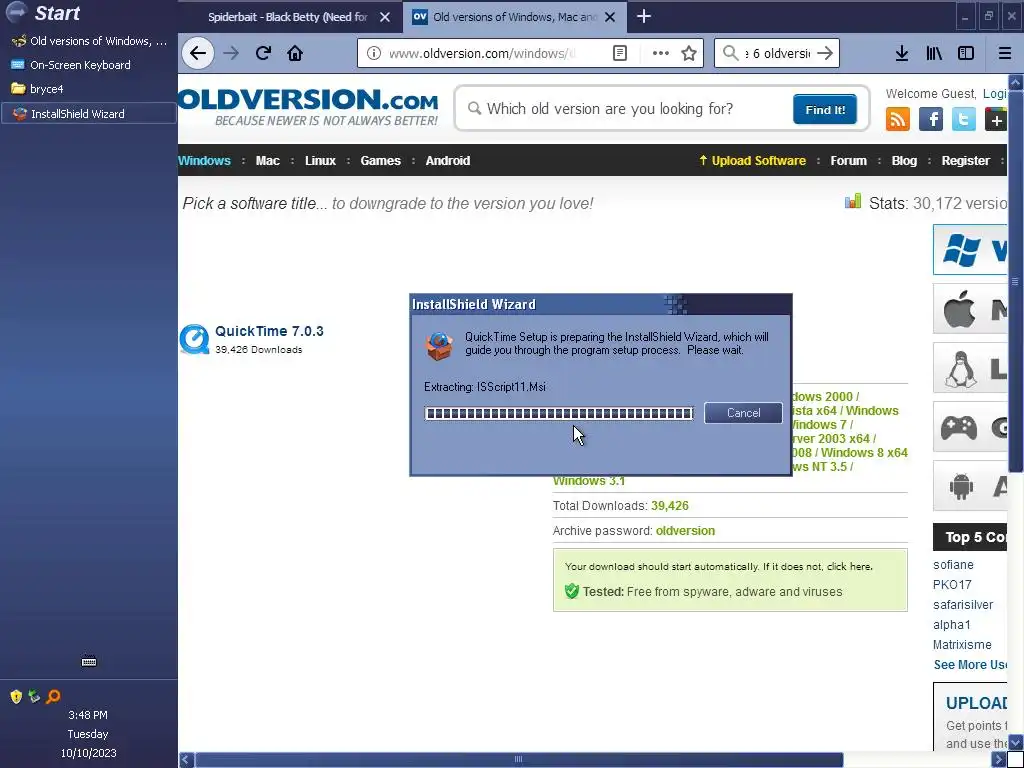Click the horizontal page scrollbar thumb
The image size is (1024, 768).
[x=519, y=760]
